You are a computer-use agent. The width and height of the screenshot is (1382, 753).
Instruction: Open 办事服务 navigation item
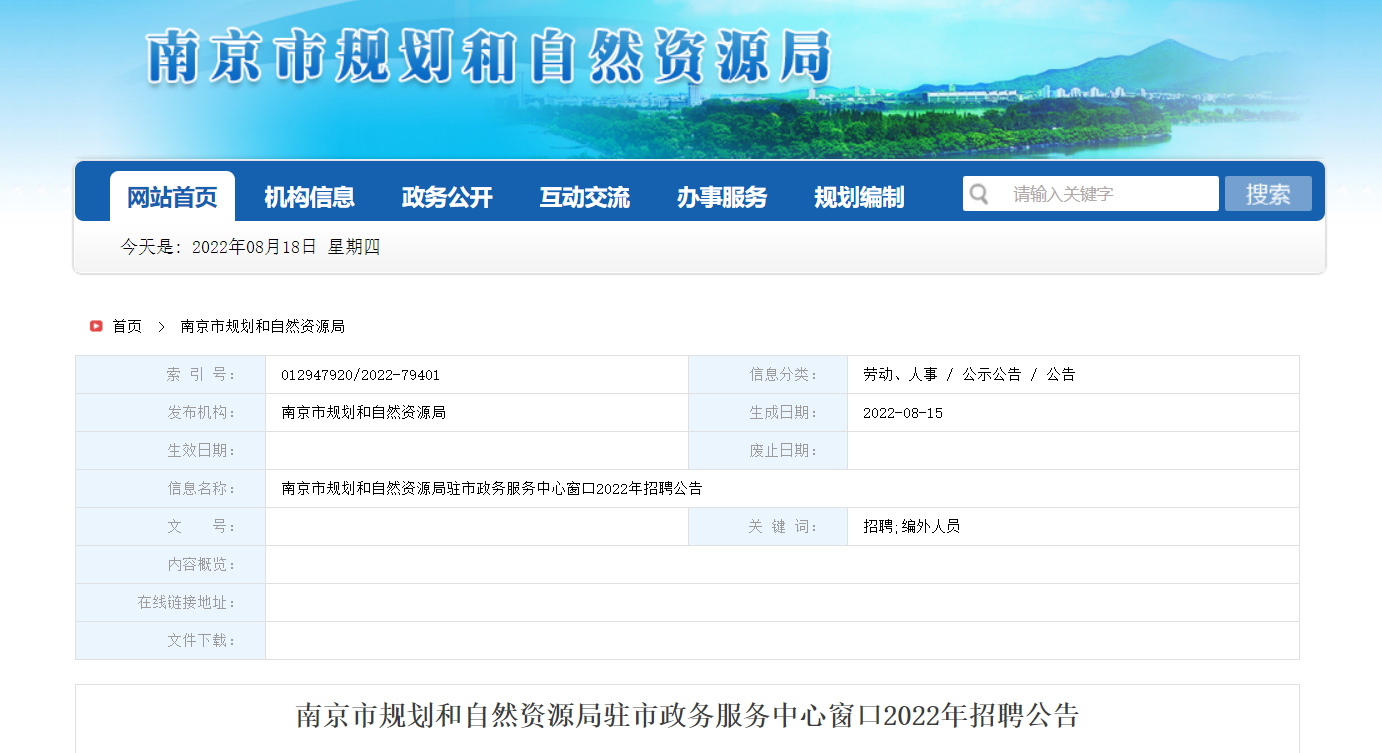(x=722, y=197)
